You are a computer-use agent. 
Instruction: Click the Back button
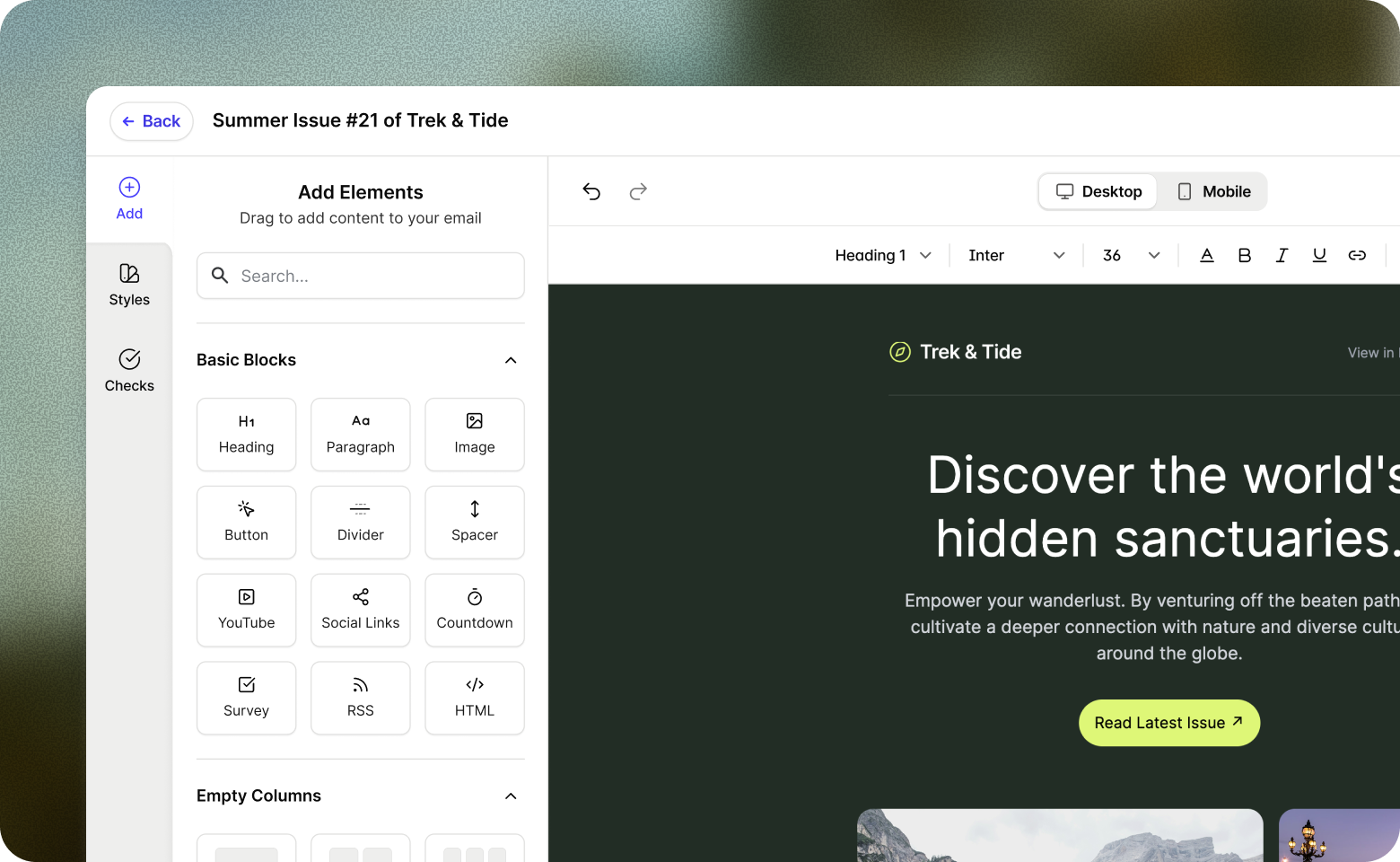(x=152, y=121)
